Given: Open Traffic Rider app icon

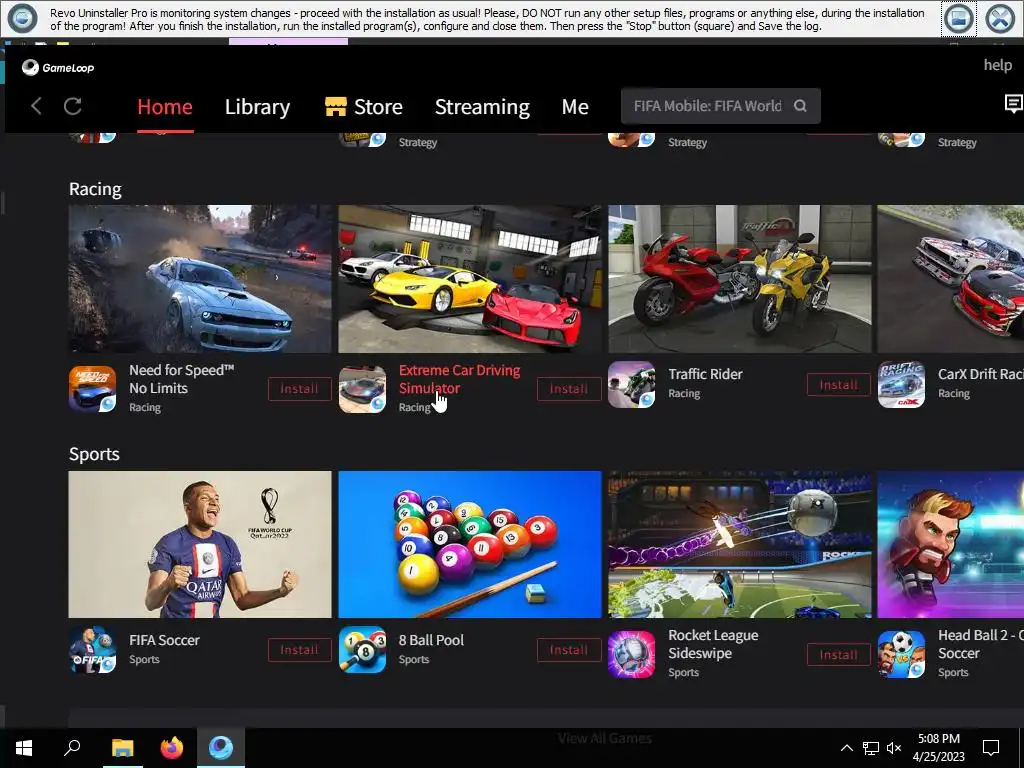Looking at the screenshot, I should pos(632,384).
